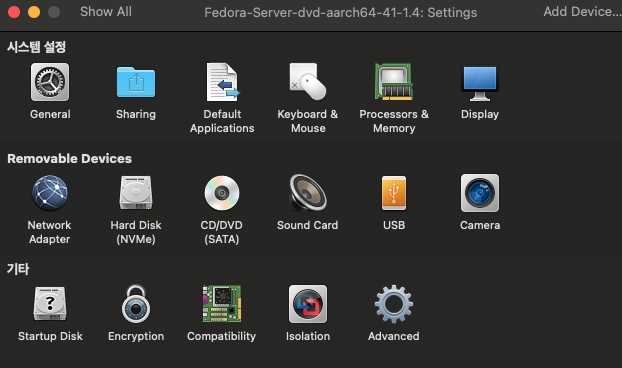Click the '기타' section heading
This screenshot has width=622, height=368.
click(18, 269)
